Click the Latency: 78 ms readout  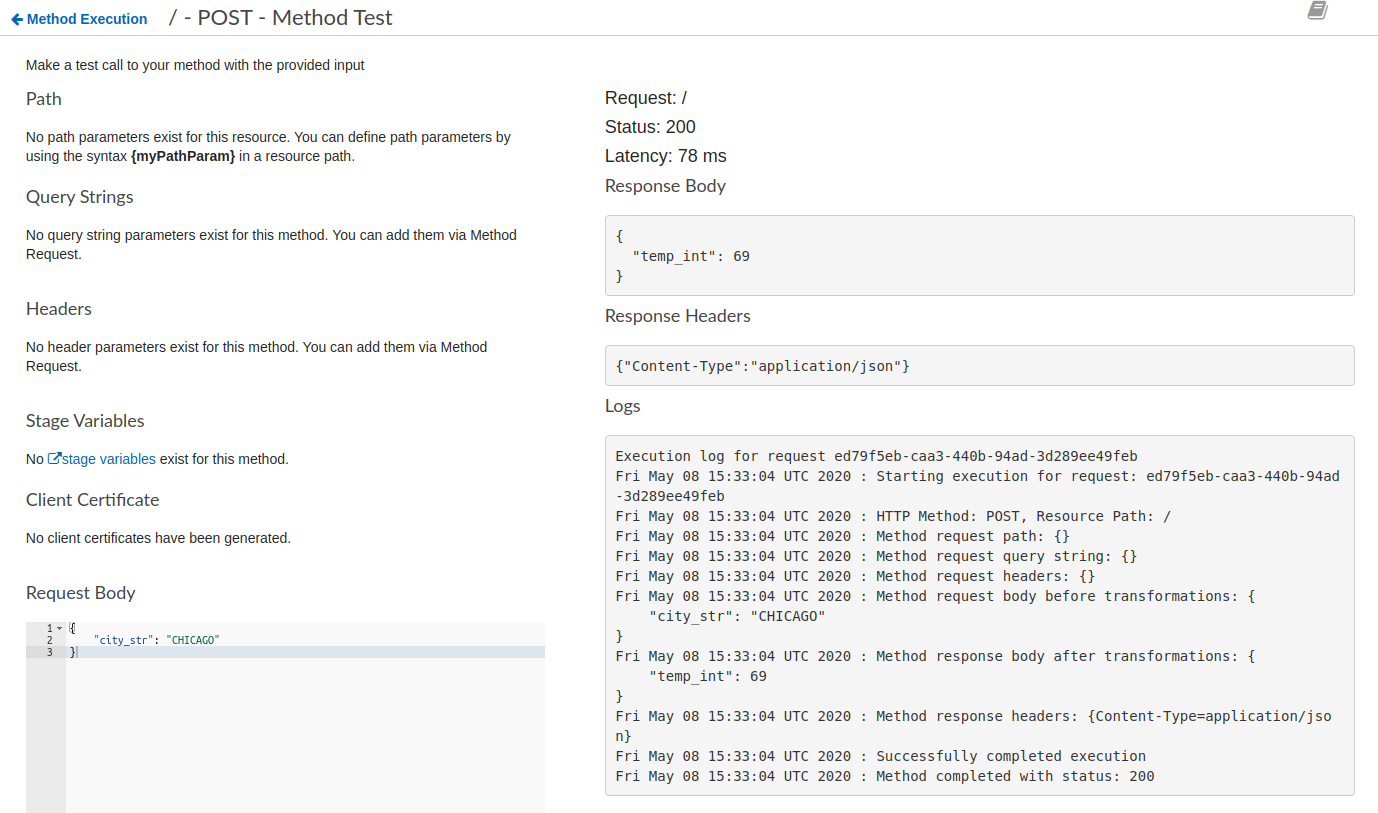tap(665, 156)
